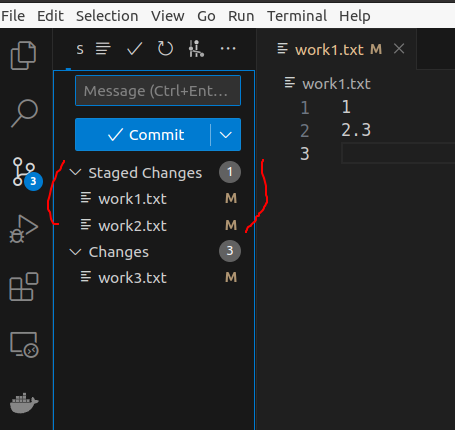455x430 pixels.
Task: Click the checkmark commit icon in toolbar
Action: [x=135, y=49]
